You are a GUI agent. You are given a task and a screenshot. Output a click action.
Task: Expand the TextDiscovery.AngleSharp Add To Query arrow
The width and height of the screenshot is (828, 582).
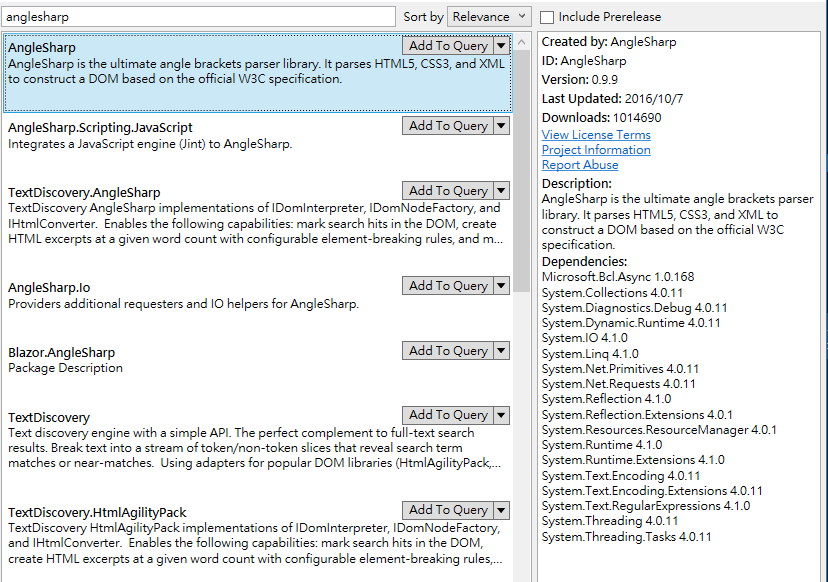(501, 190)
